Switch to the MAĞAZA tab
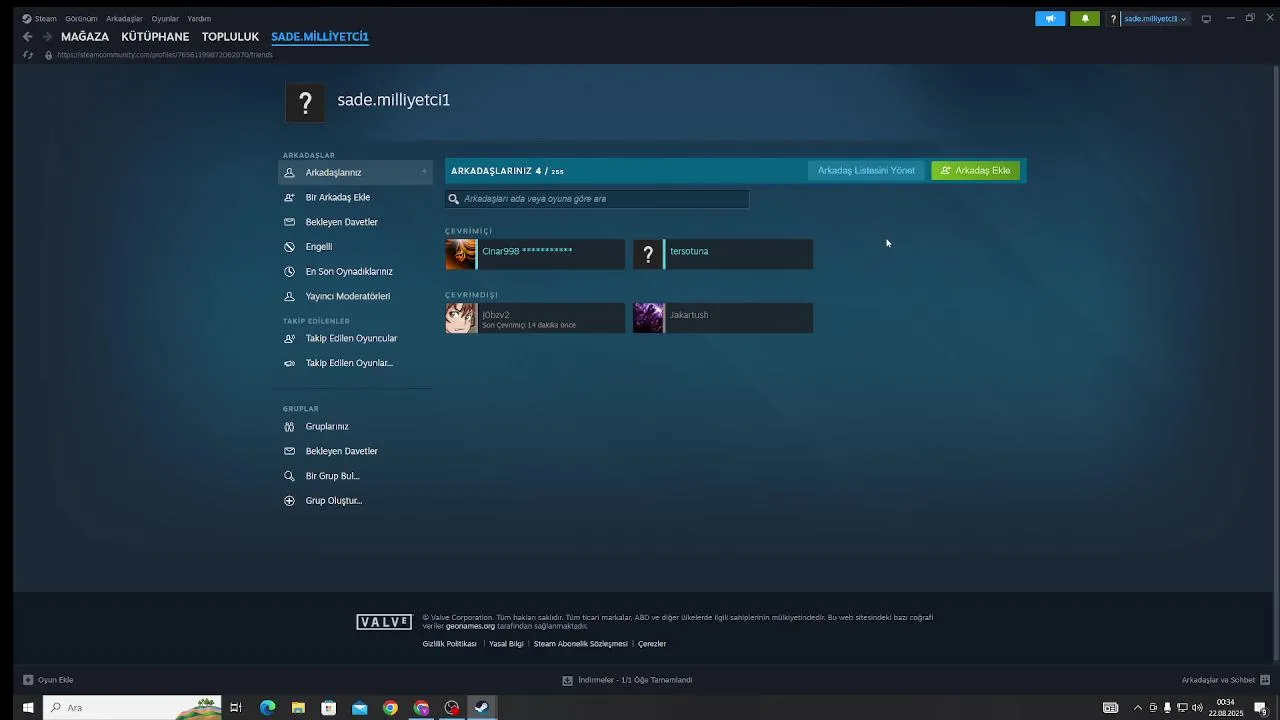The height and width of the screenshot is (720, 1280). 85,36
